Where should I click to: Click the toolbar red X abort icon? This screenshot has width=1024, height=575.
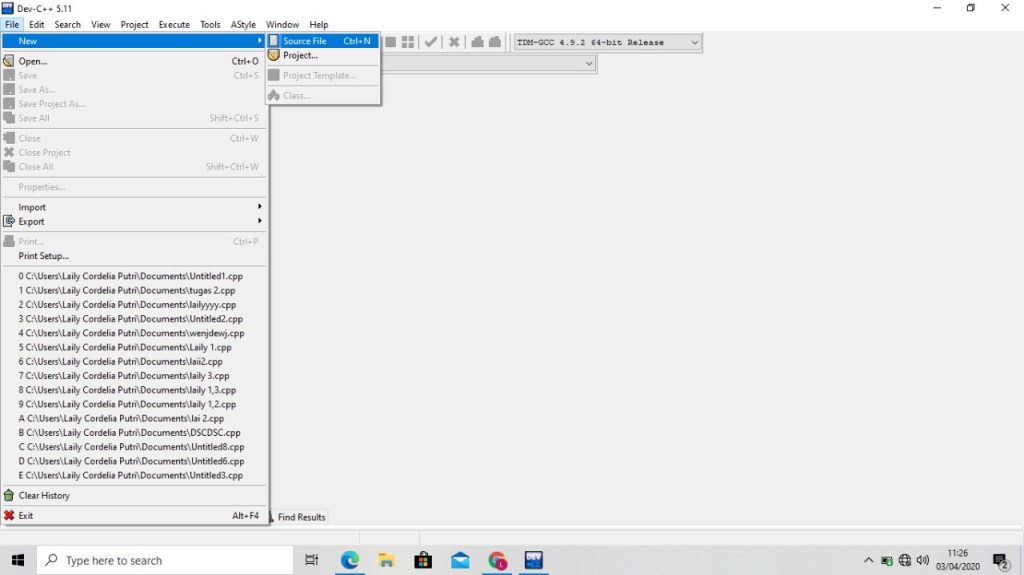(x=454, y=42)
